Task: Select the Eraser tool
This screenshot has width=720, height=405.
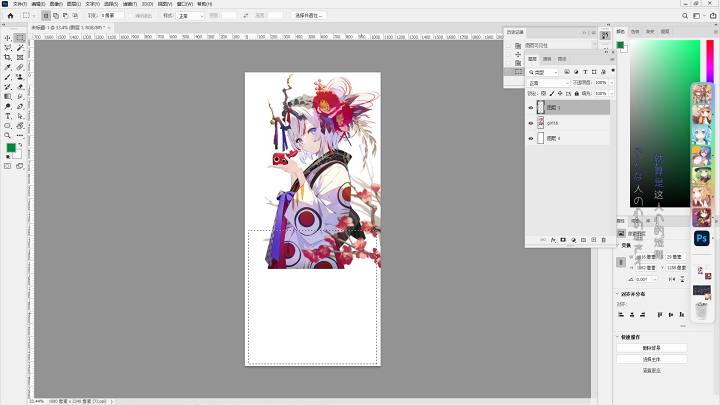Action: [20, 87]
